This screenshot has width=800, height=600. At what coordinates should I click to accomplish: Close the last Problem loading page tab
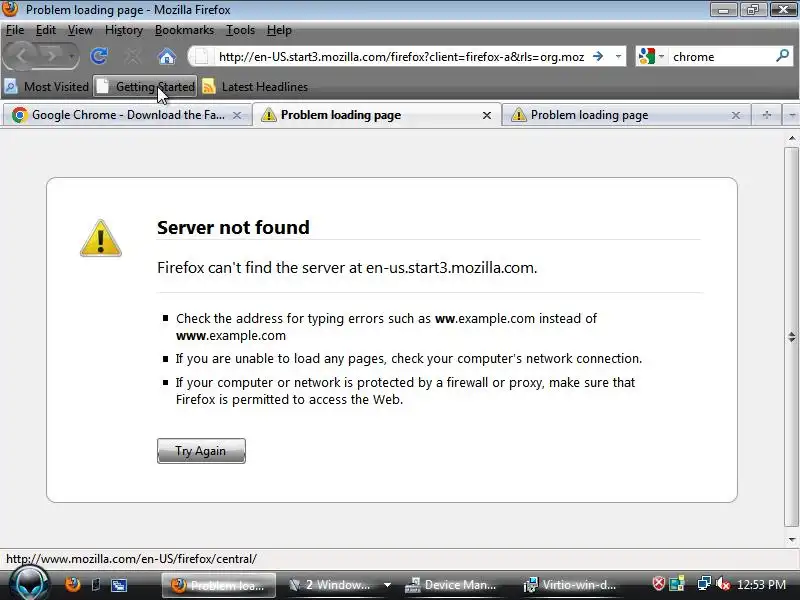point(736,115)
